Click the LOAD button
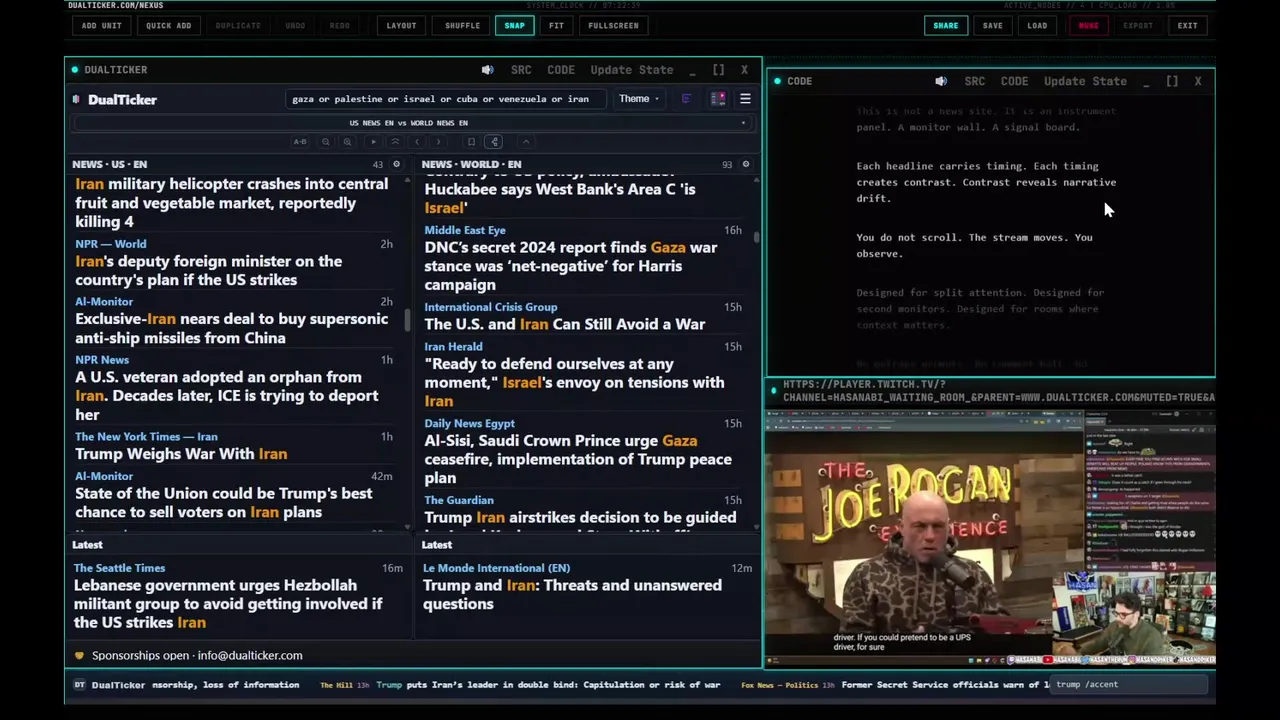 (x=1037, y=25)
